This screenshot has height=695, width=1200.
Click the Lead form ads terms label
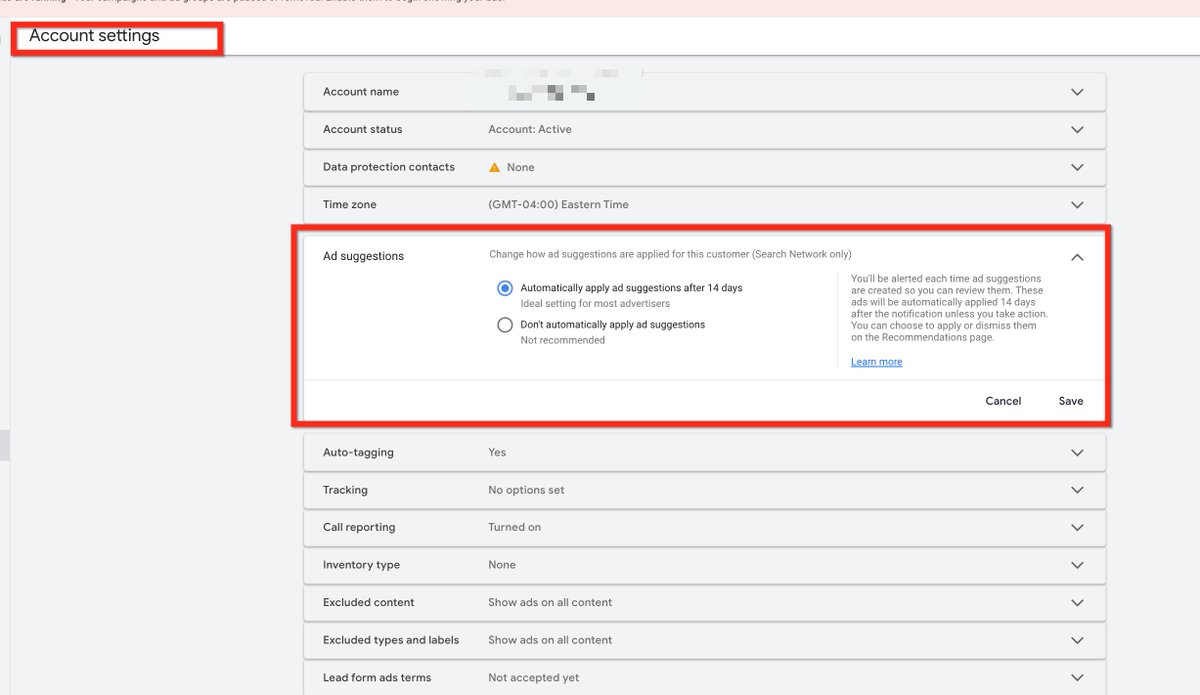377,678
